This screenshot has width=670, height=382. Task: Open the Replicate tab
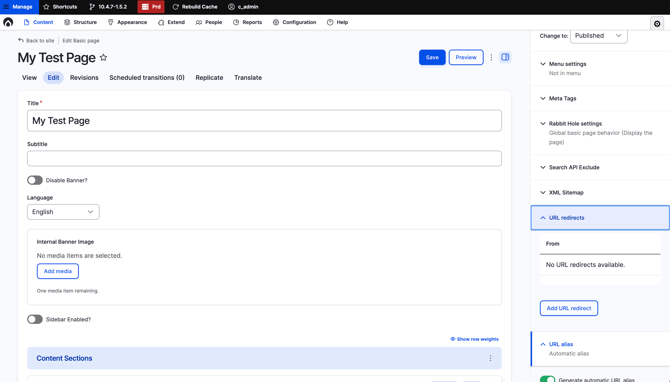coord(209,77)
